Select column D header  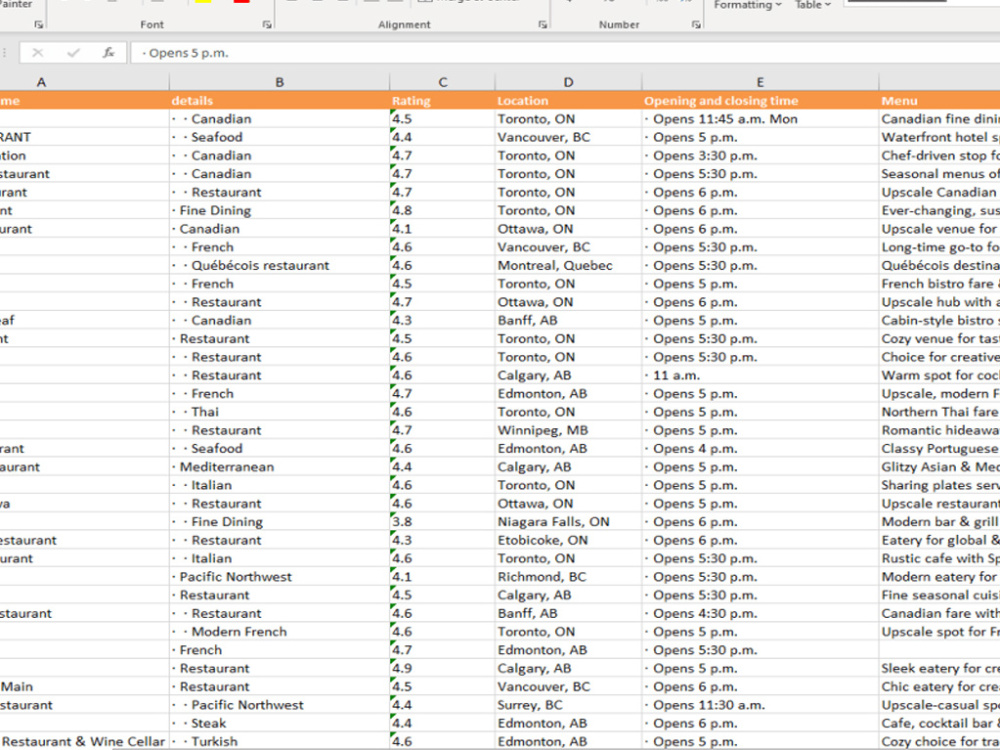568,82
